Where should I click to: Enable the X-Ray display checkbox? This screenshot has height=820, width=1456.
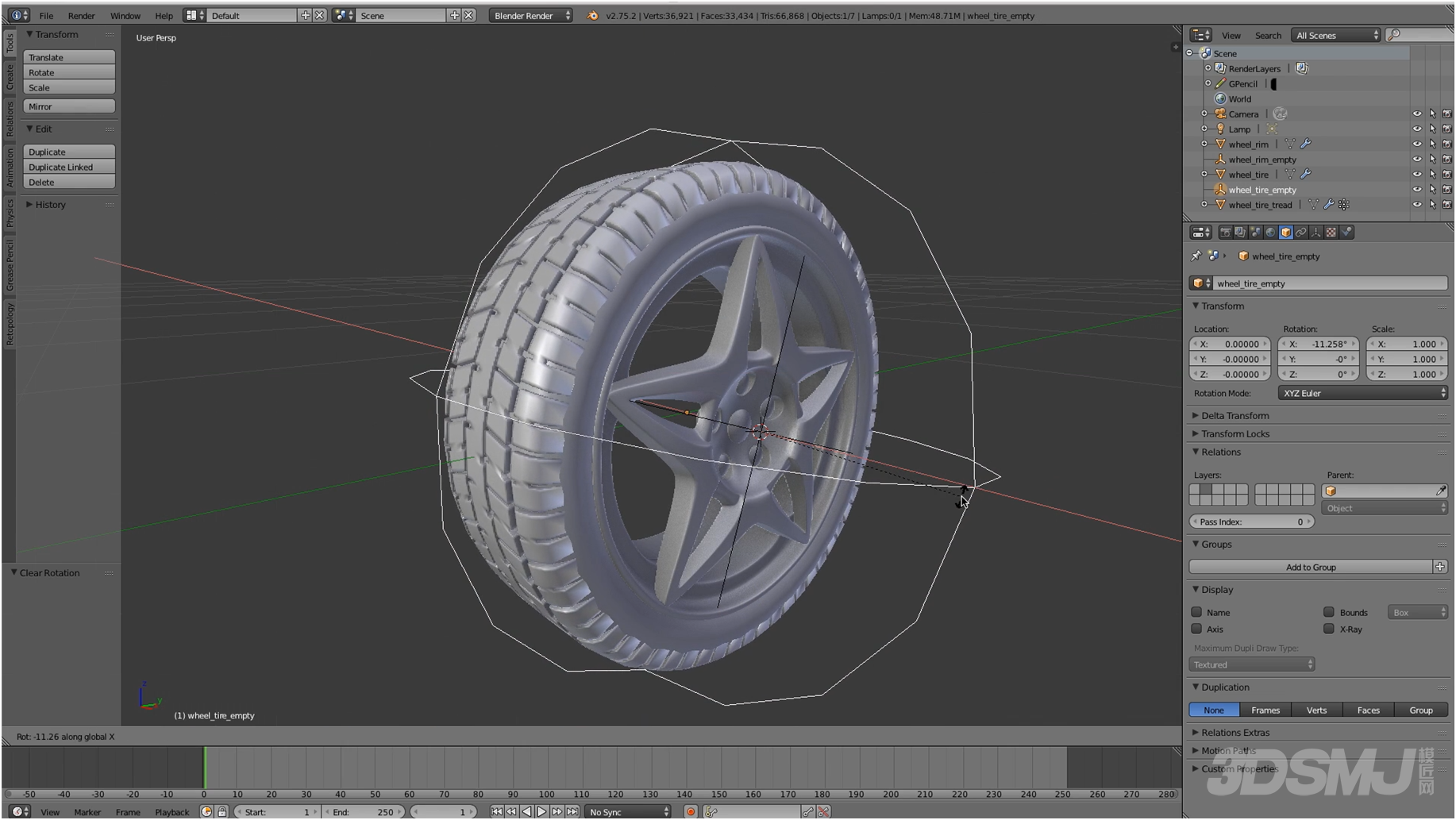pos(1329,629)
